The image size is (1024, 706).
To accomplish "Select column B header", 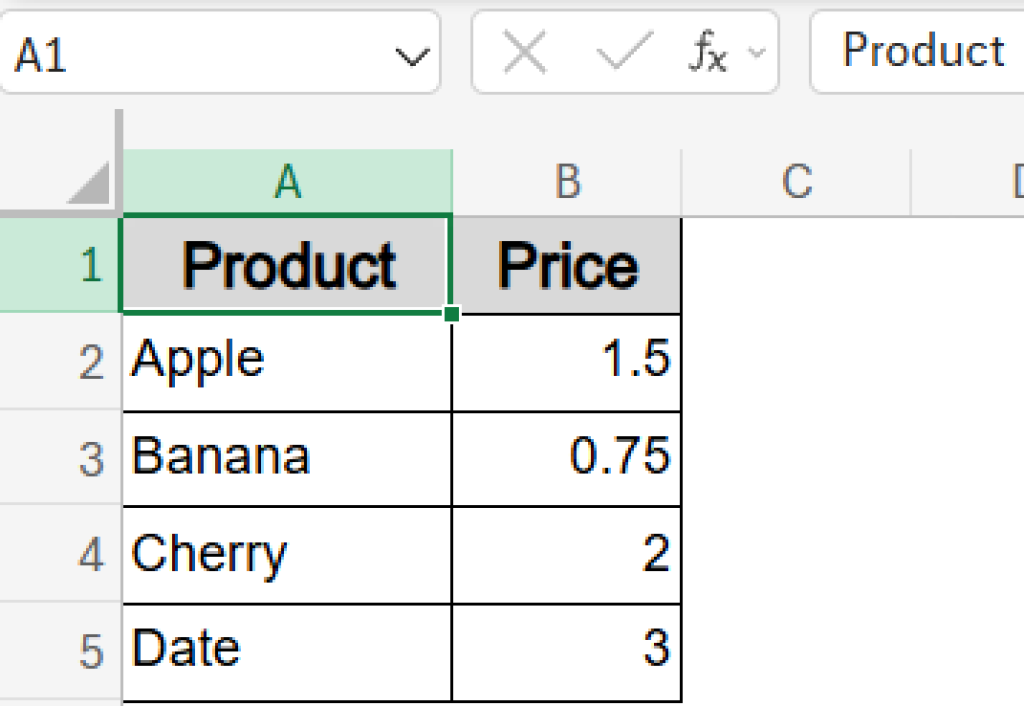I will (x=567, y=182).
